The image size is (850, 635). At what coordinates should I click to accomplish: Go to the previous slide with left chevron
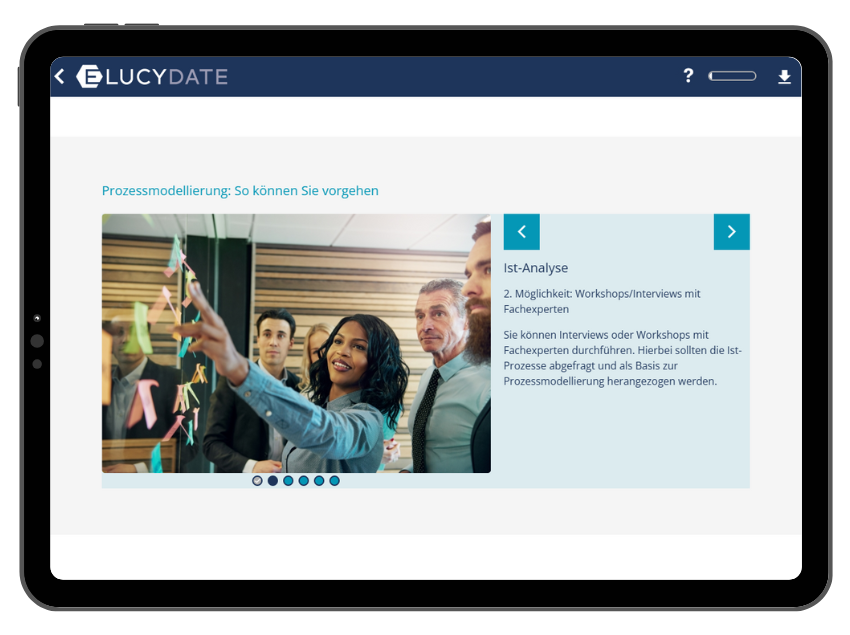click(x=521, y=232)
